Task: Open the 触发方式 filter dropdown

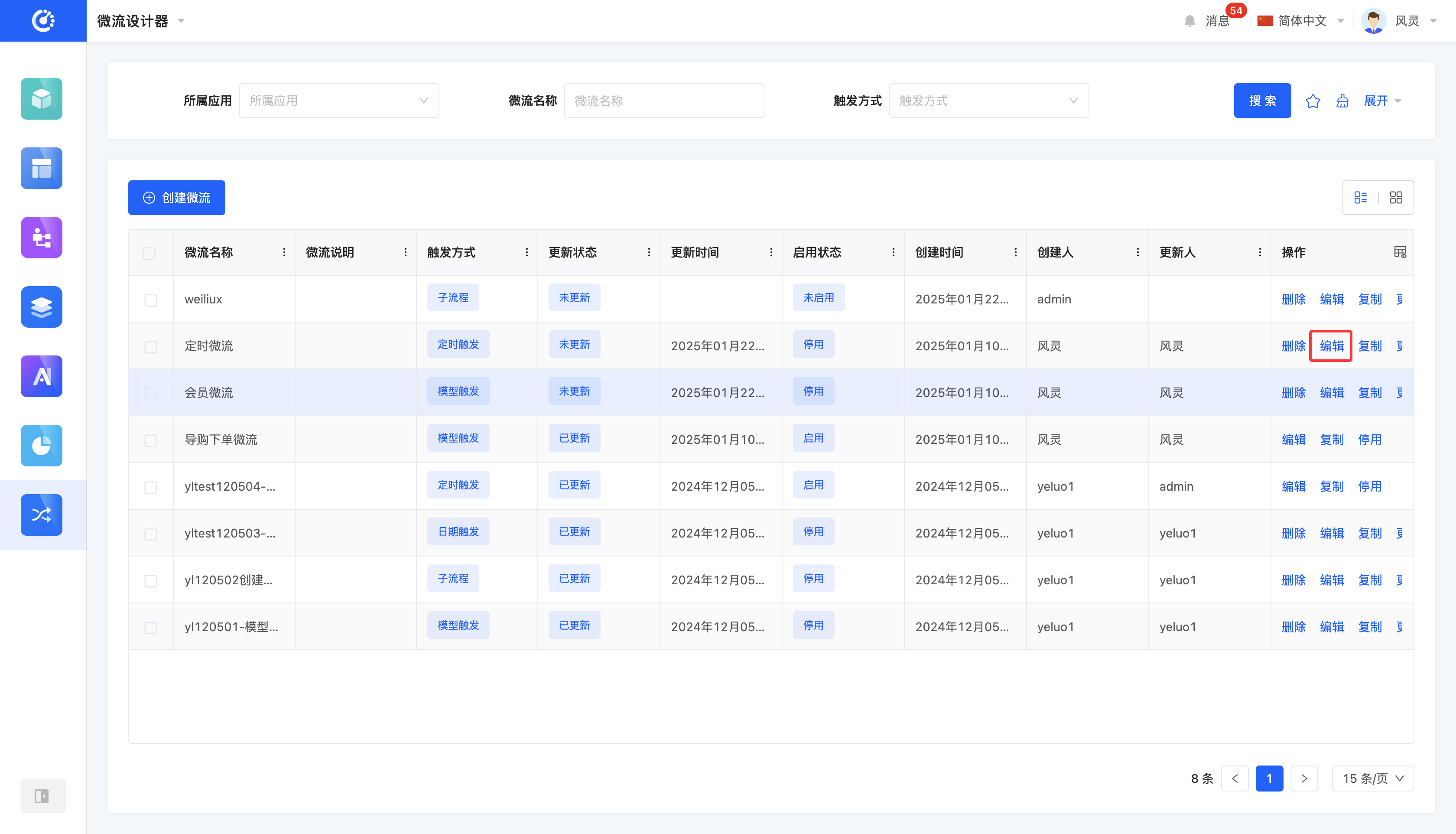Action: [988, 101]
